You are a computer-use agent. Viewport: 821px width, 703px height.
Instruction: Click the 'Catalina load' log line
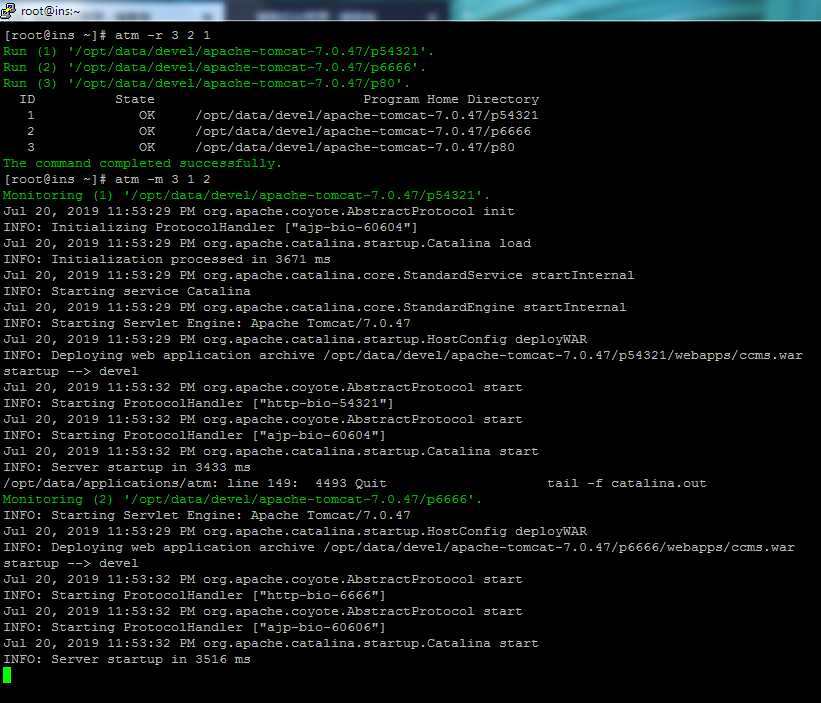click(267, 243)
